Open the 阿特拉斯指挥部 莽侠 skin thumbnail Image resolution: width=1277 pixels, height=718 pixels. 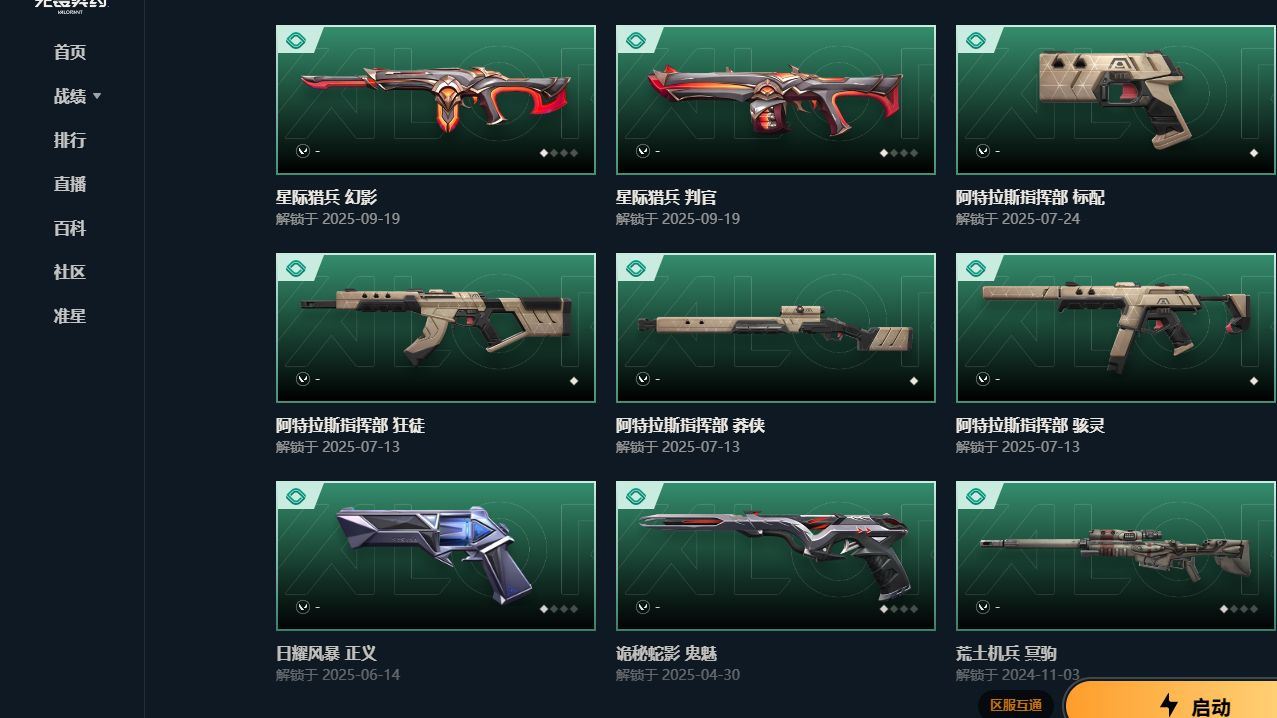[776, 328]
